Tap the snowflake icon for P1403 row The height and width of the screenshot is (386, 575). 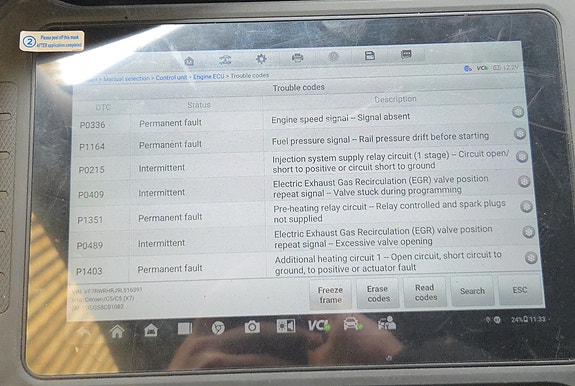pyautogui.click(x=531, y=257)
